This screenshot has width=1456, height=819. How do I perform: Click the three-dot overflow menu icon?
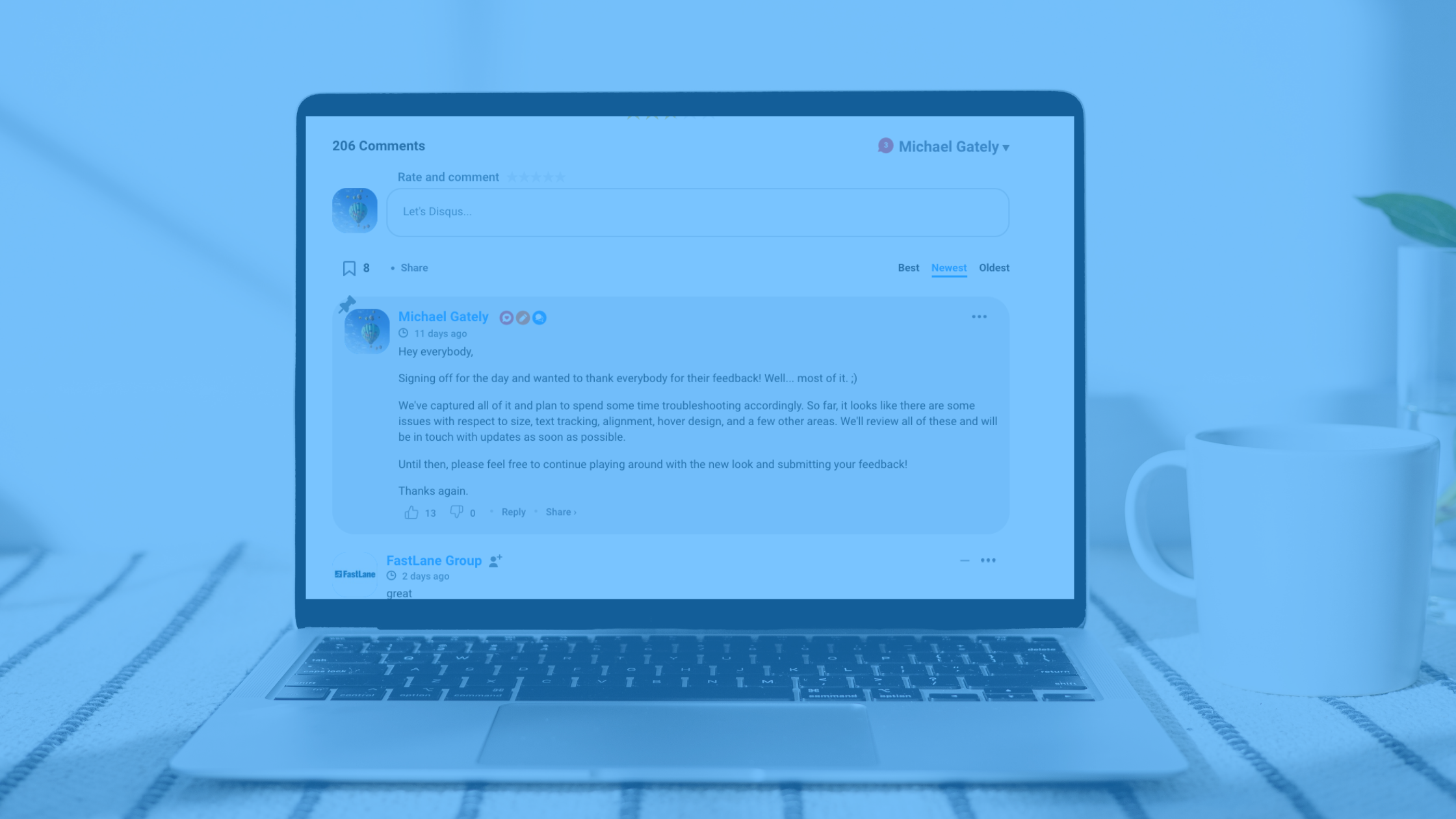[979, 317]
